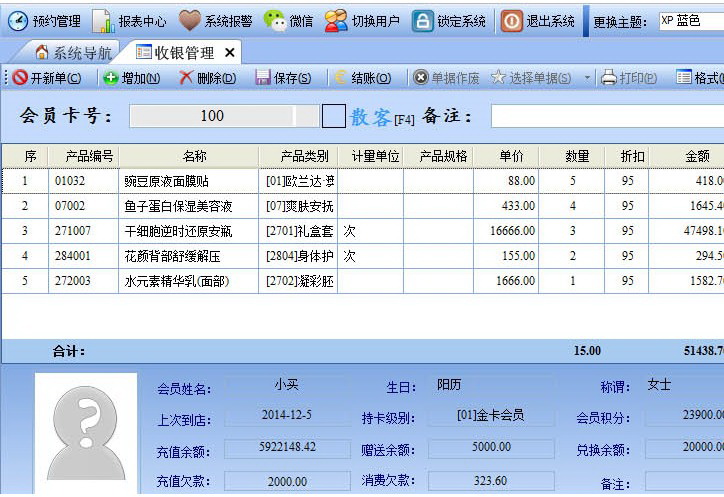Click the 保存 floppy disk icon
The width and height of the screenshot is (724, 497).
coord(263,78)
